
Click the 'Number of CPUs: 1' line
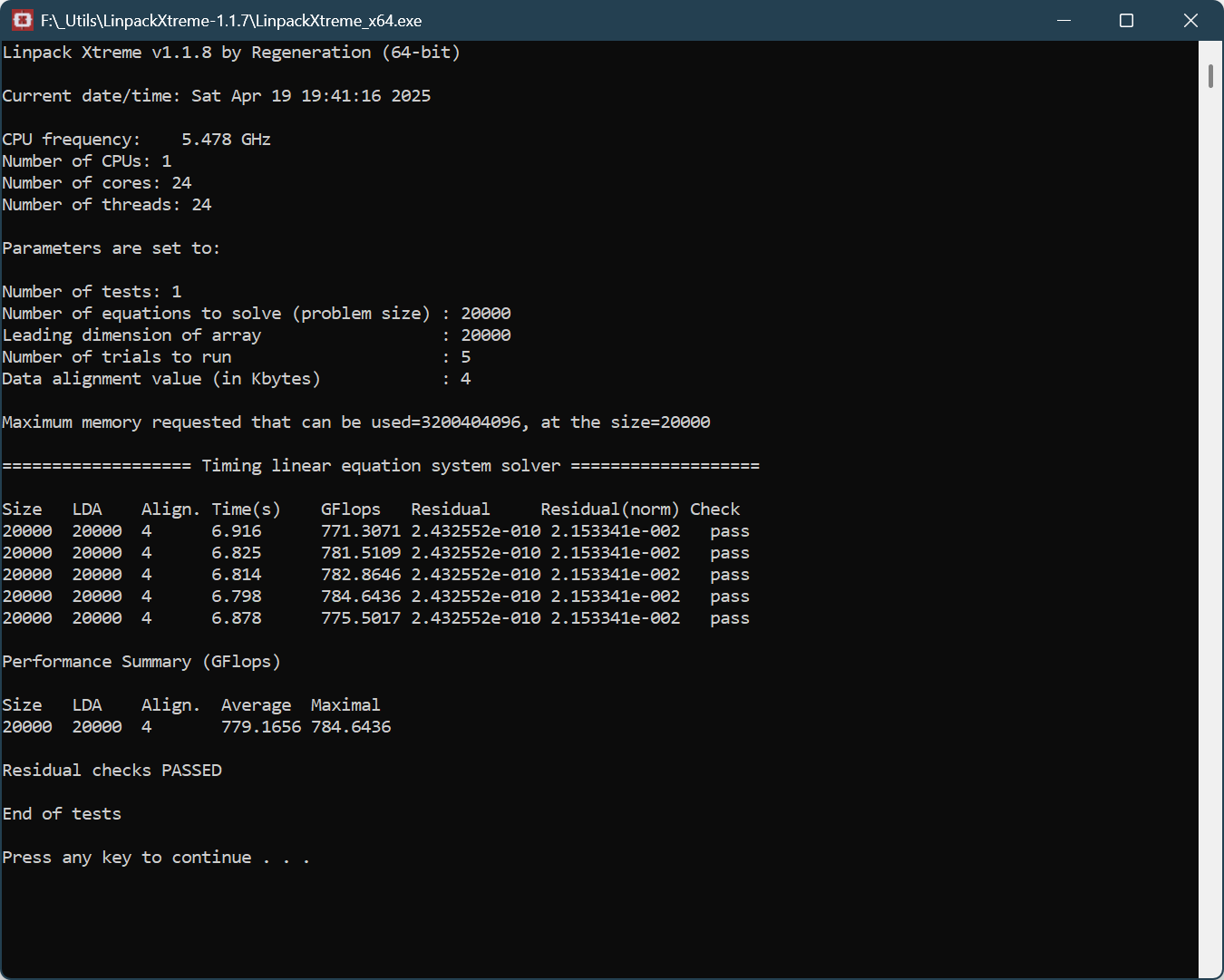pos(87,161)
